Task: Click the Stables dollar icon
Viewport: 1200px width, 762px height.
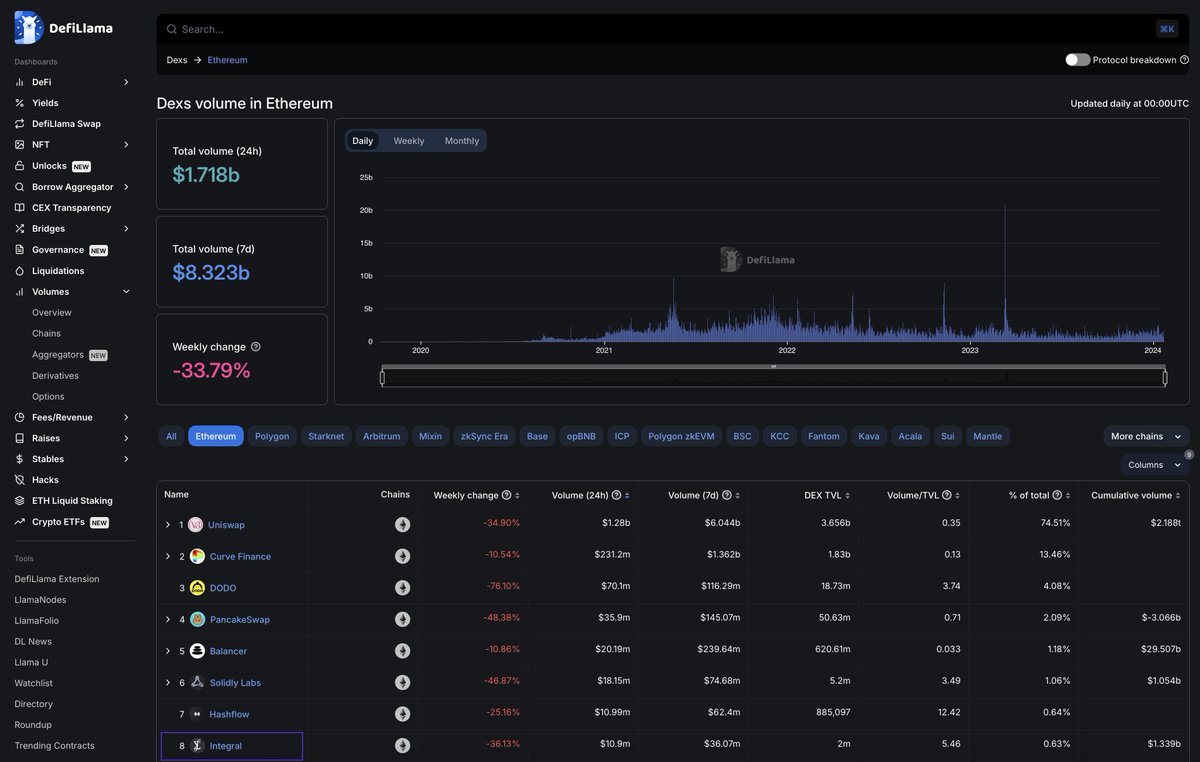Action: tap(20, 459)
